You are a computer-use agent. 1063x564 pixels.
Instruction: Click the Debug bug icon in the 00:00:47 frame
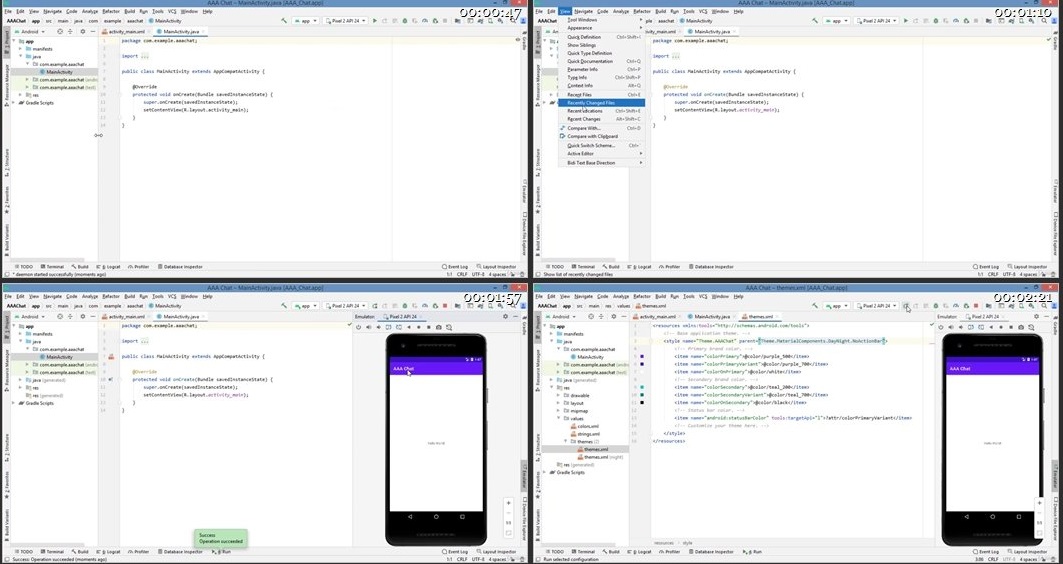405,21
